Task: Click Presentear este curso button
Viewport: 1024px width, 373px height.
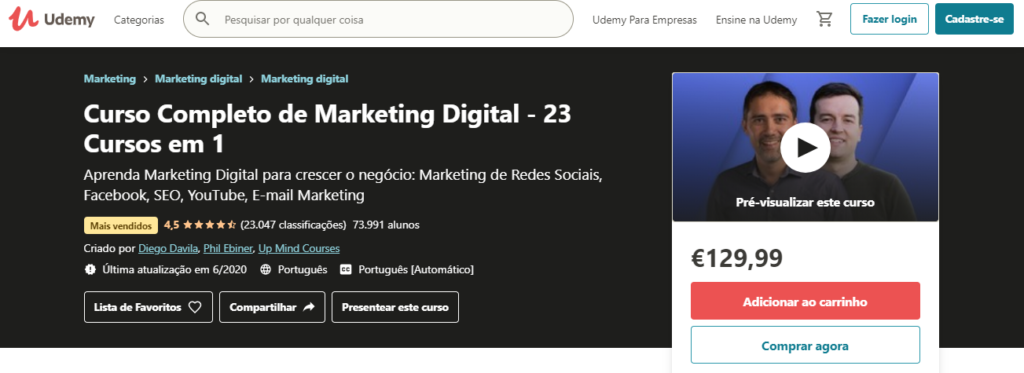Action: [395, 307]
